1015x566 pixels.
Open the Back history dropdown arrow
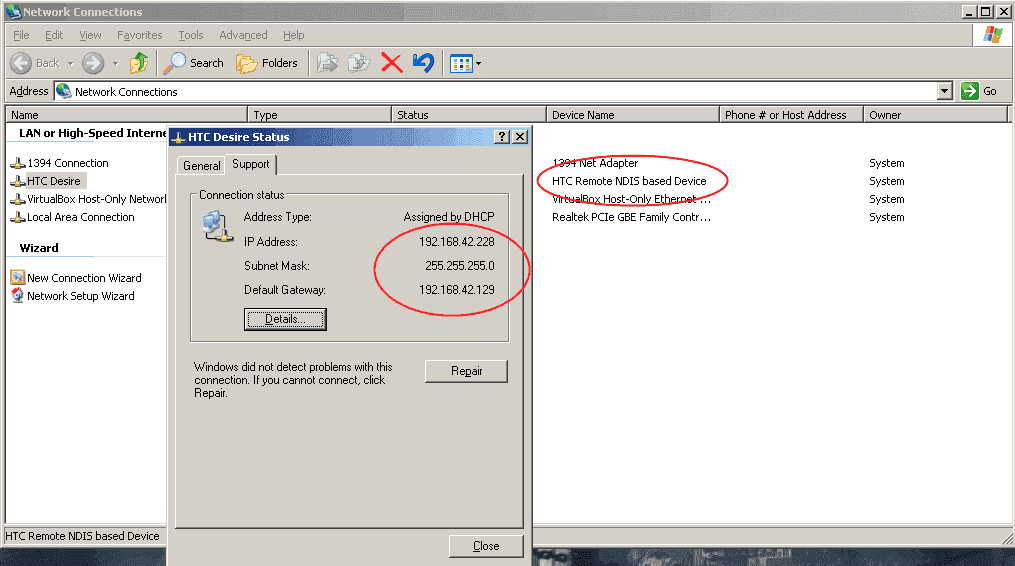pos(71,63)
